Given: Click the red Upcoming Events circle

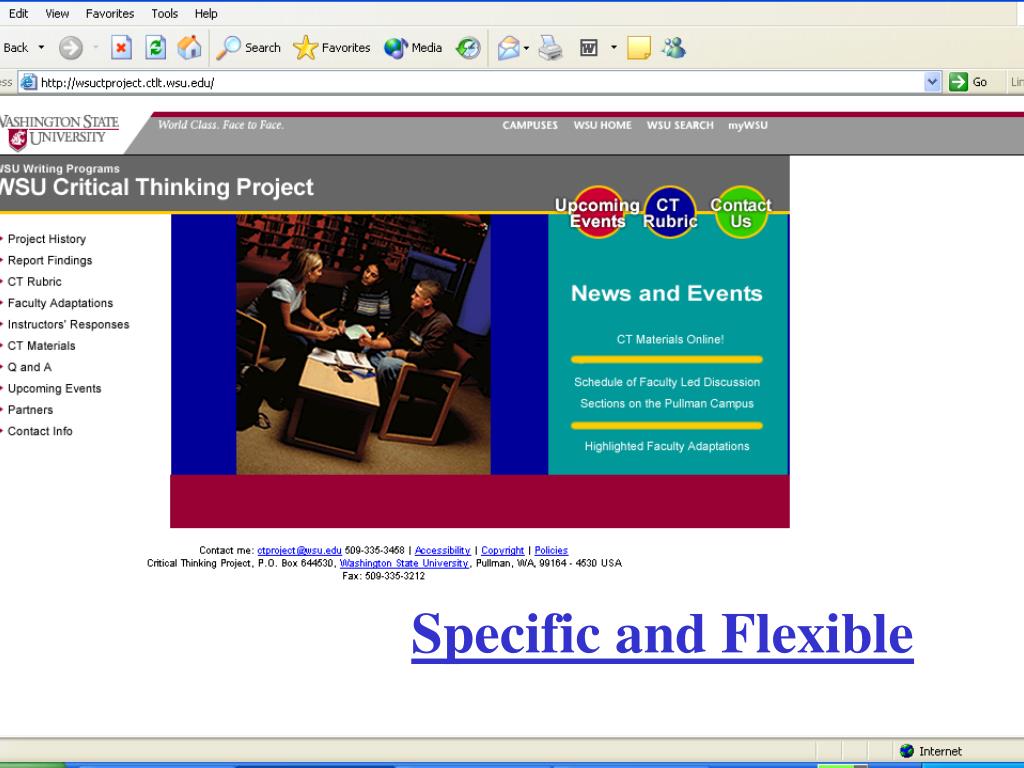Looking at the screenshot, I should pos(597,213).
